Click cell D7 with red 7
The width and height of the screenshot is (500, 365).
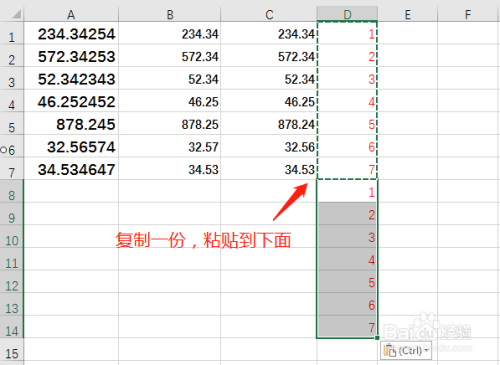click(x=347, y=169)
